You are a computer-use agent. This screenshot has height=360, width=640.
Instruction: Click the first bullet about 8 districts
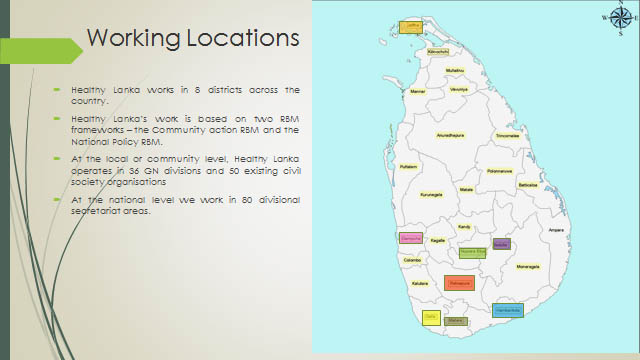pos(185,95)
